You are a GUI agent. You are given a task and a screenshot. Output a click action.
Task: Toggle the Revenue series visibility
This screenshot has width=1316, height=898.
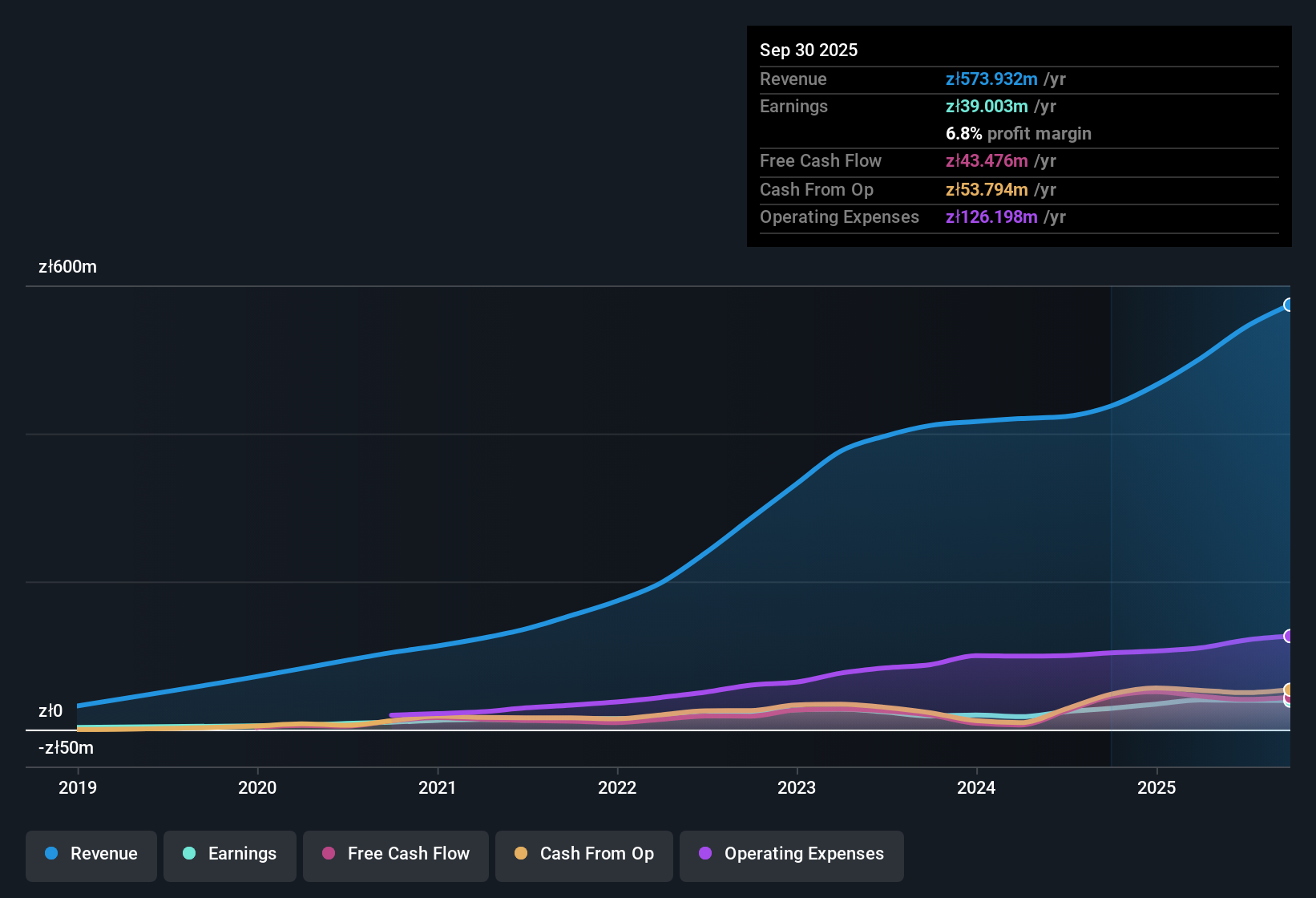tap(91, 854)
